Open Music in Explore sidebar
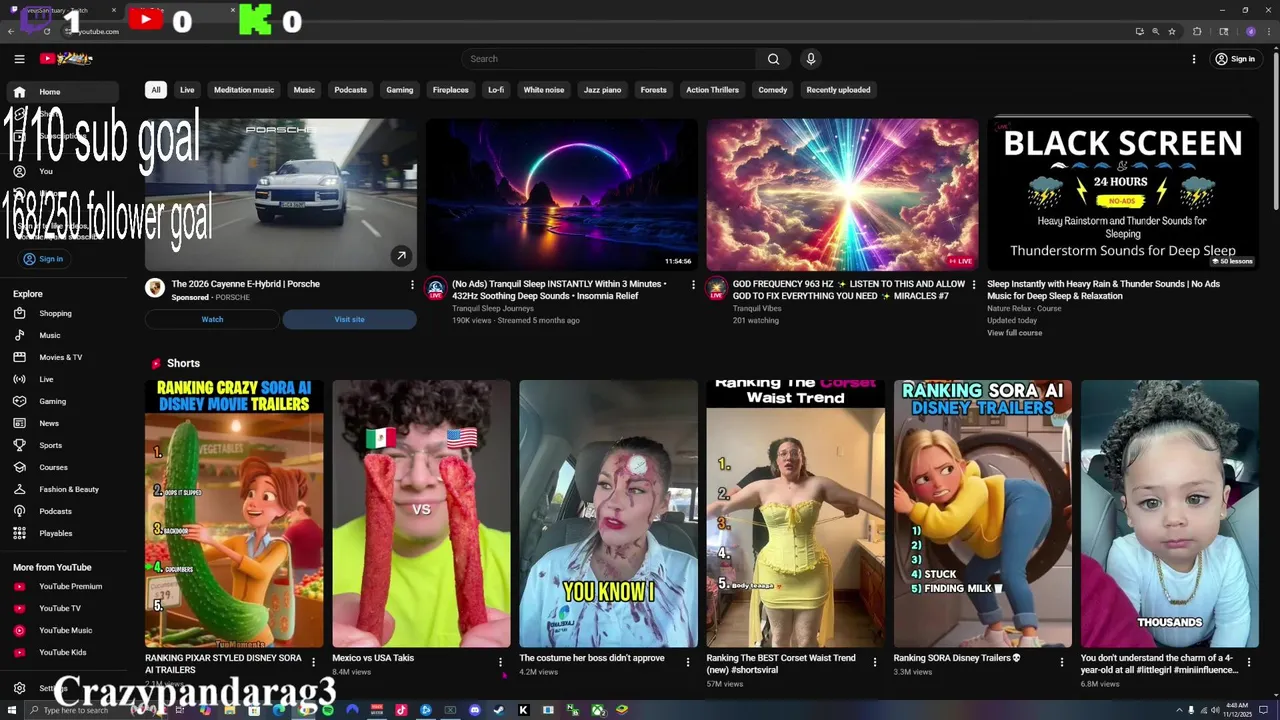Screen dimensions: 1280x720 63,335
